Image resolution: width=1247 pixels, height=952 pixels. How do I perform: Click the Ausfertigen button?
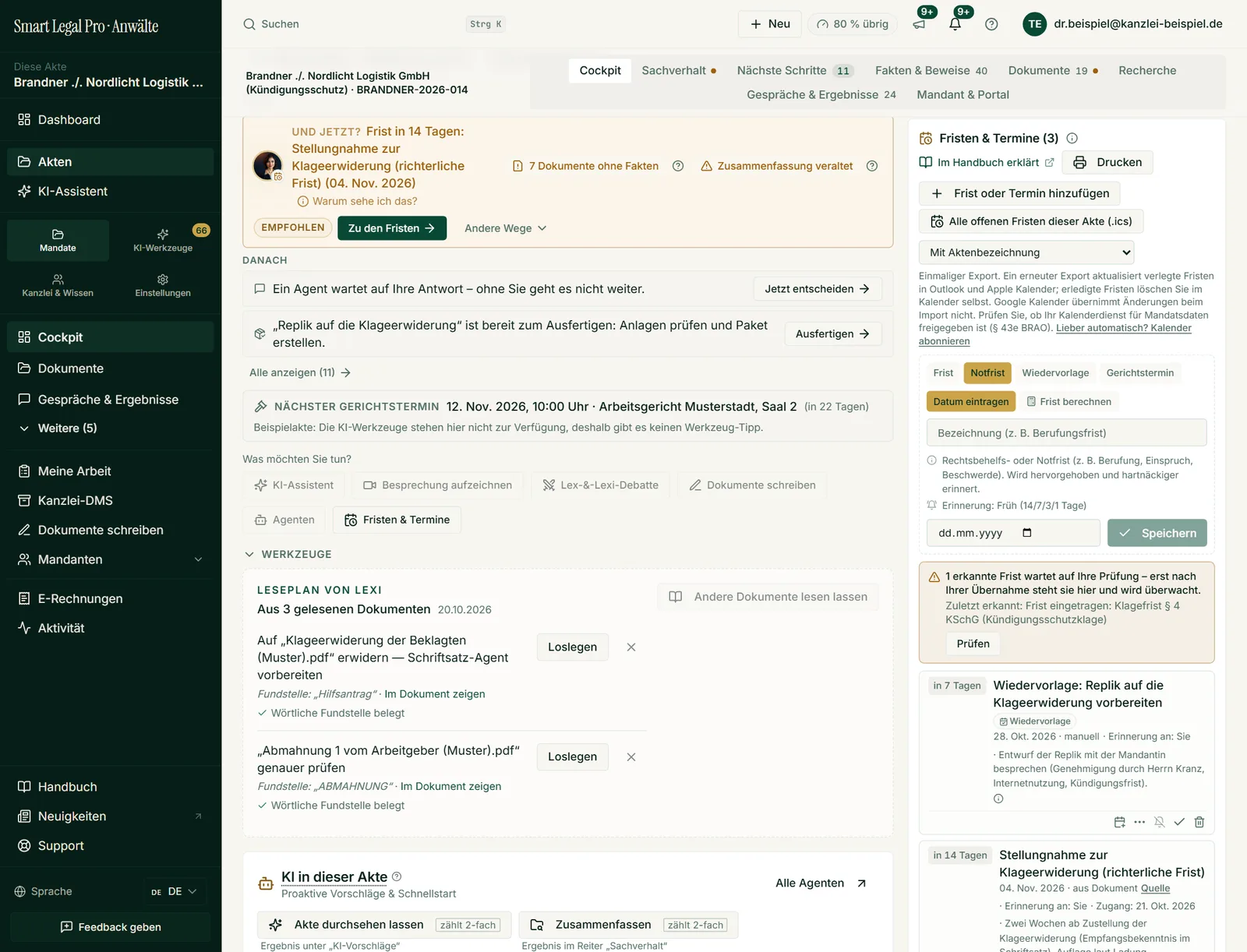(x=833, y=333)
